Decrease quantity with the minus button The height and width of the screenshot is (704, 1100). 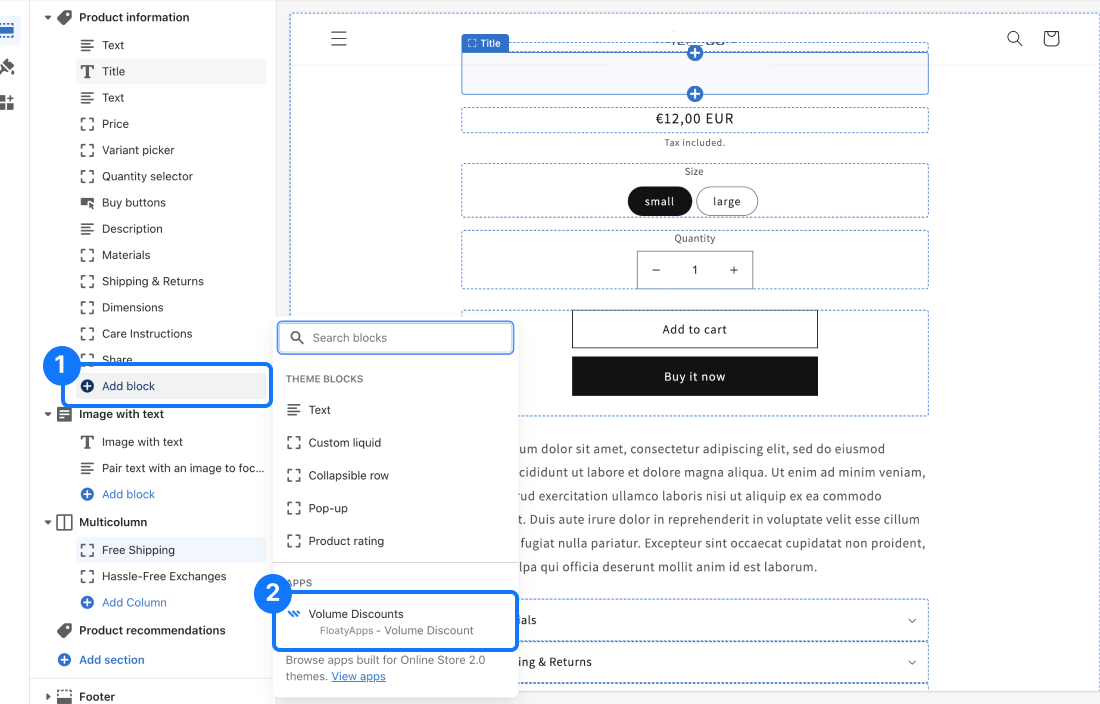click(x=656, y=270)
